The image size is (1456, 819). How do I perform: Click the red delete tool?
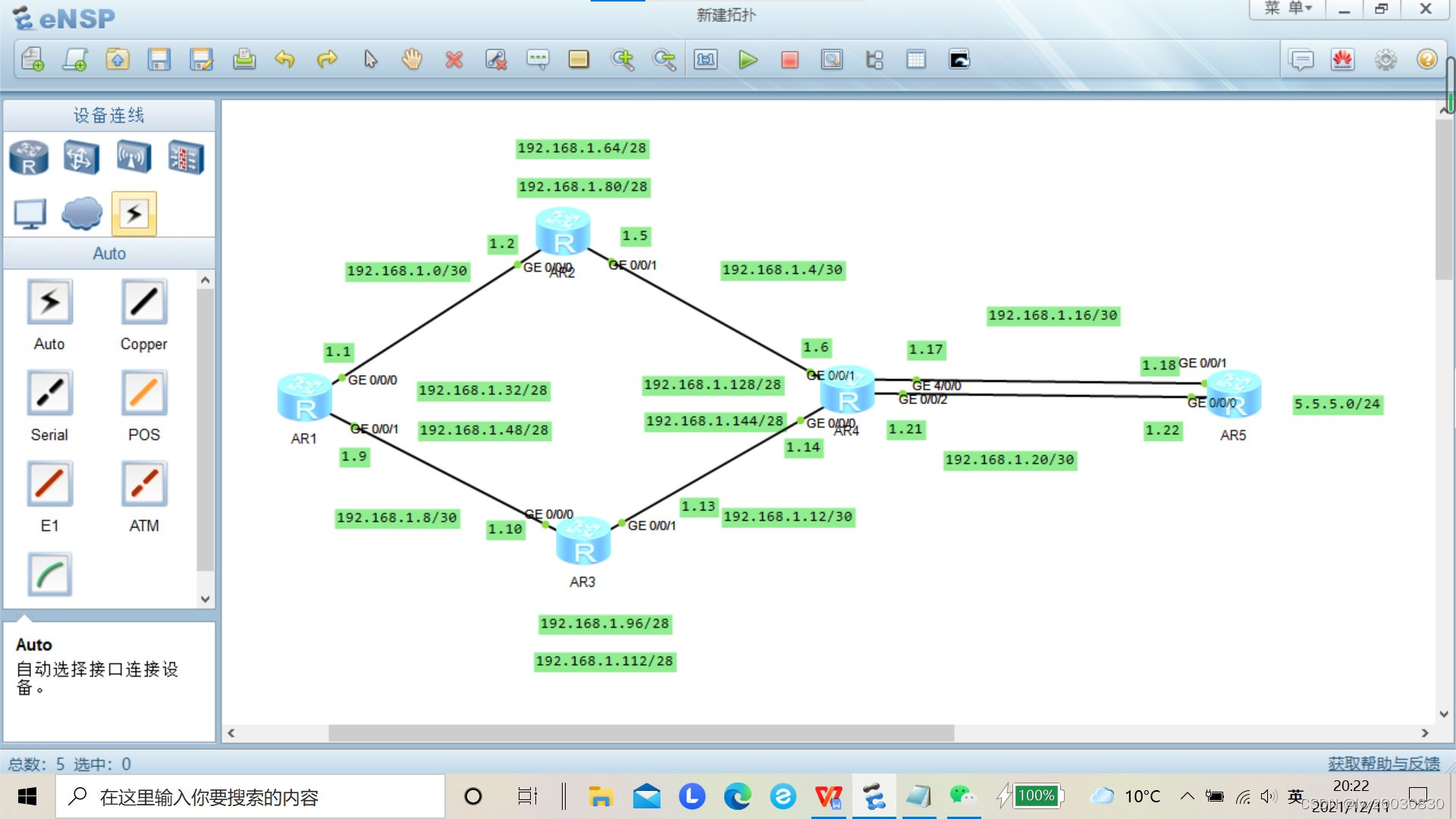[453, 60]
